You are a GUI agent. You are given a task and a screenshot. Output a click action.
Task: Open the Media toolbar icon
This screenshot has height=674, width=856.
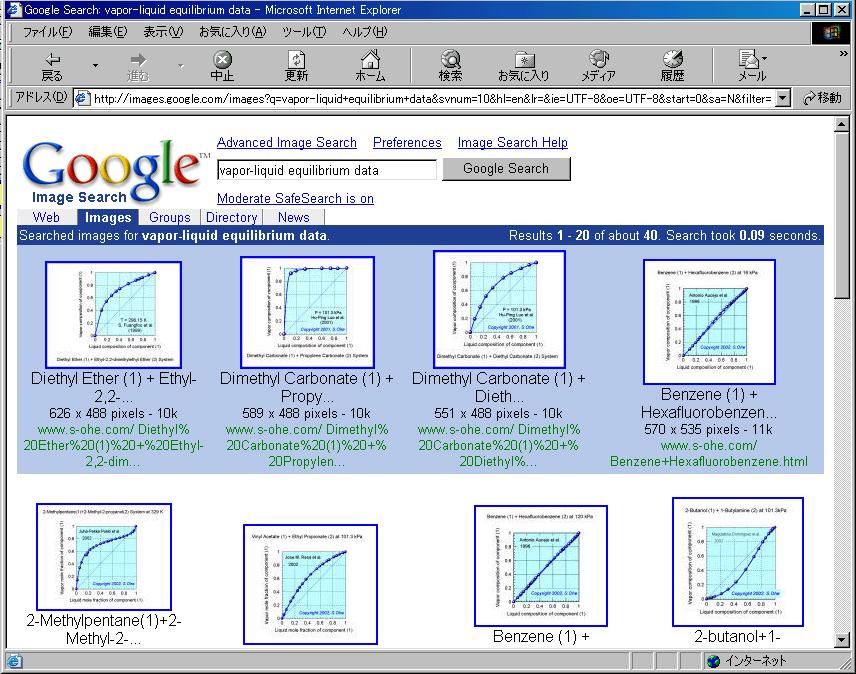pyautogui.click(x=598, y=61)
